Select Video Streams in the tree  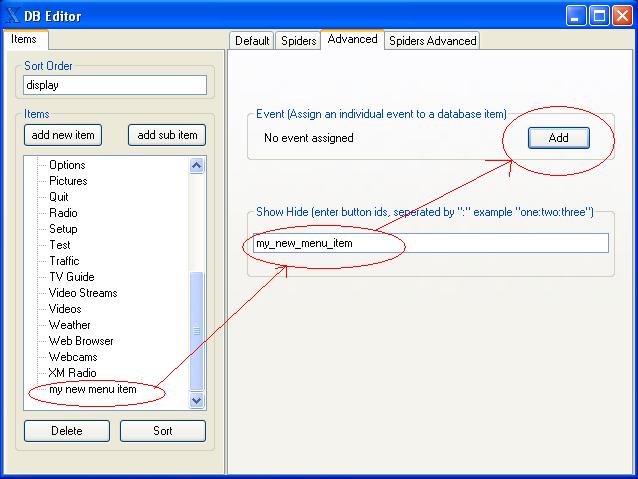[x=83, y=293]
